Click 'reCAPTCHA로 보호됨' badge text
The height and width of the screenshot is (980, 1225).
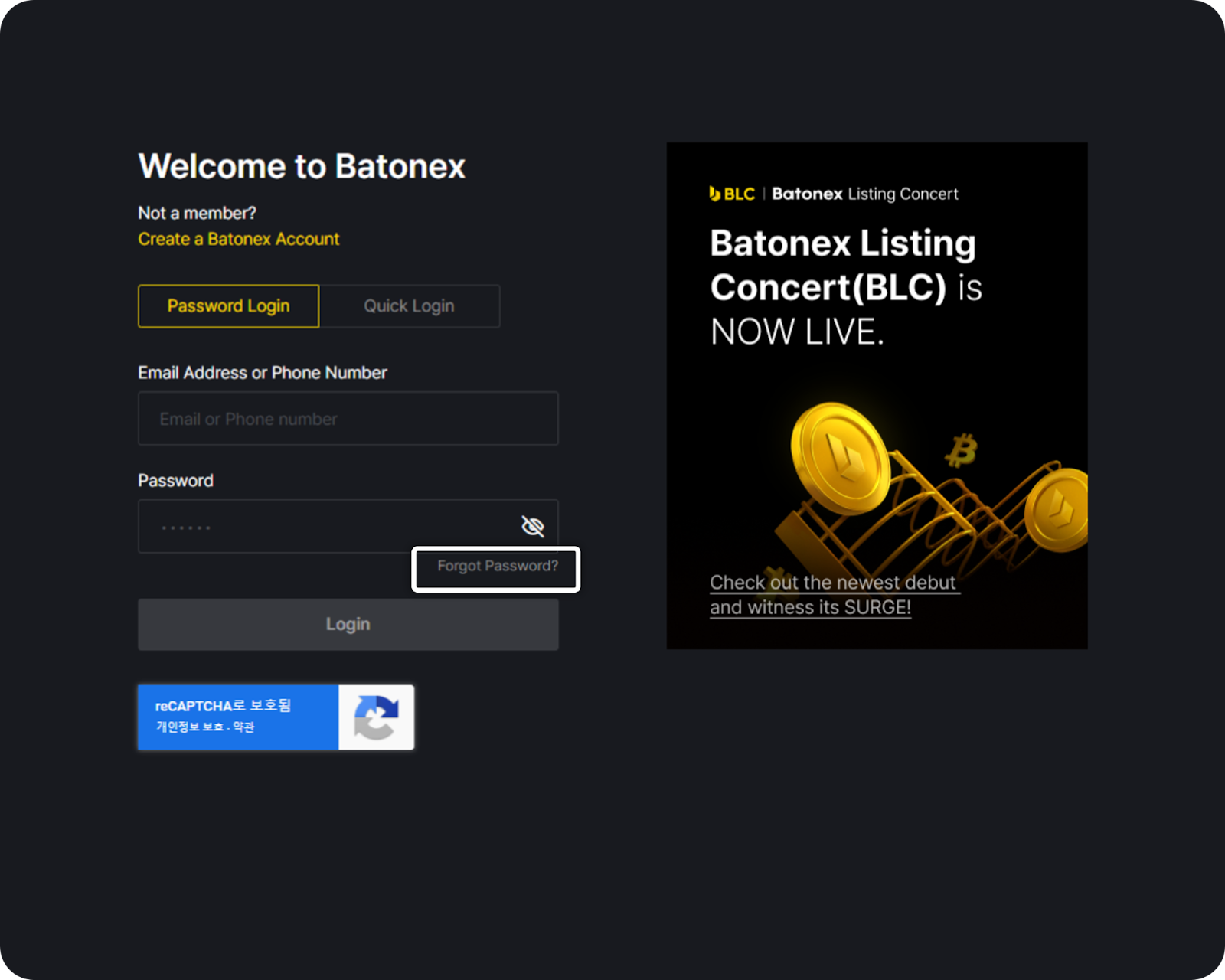click(x=223, y=705)
